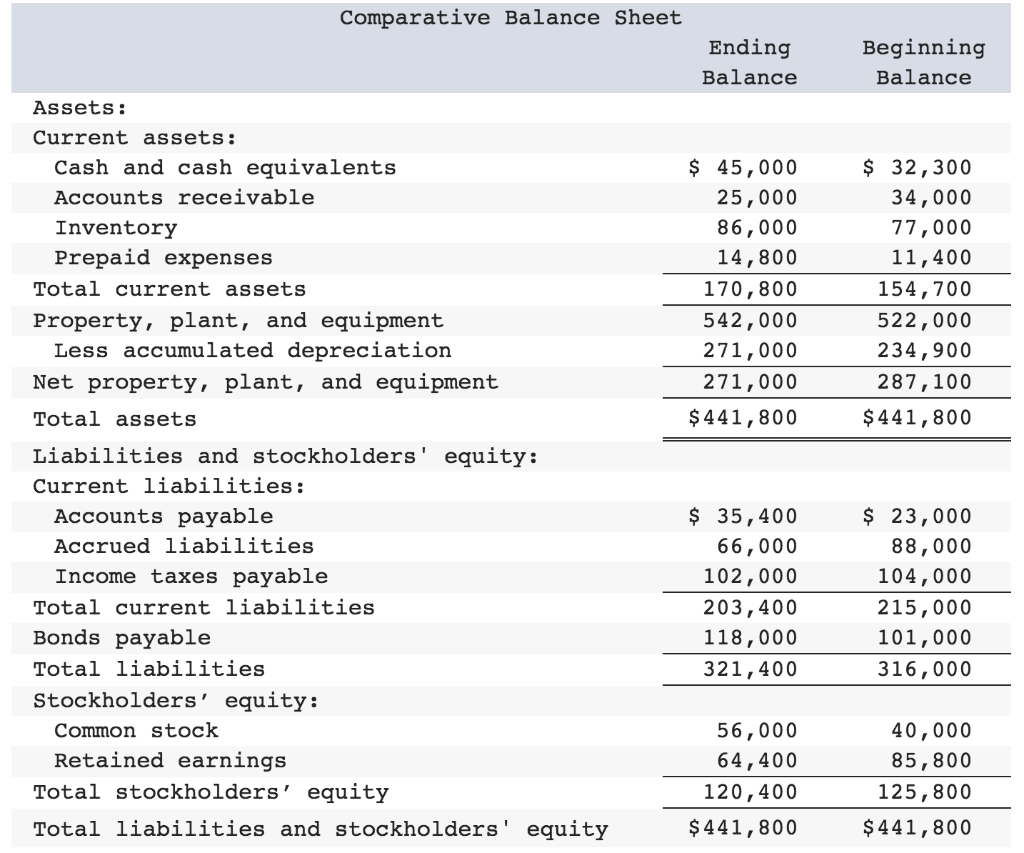The width and height of the screenshot is (1024, 853).
Task: Select the 'Beginning Balance' column header
Action: click(x=923, y=63)
